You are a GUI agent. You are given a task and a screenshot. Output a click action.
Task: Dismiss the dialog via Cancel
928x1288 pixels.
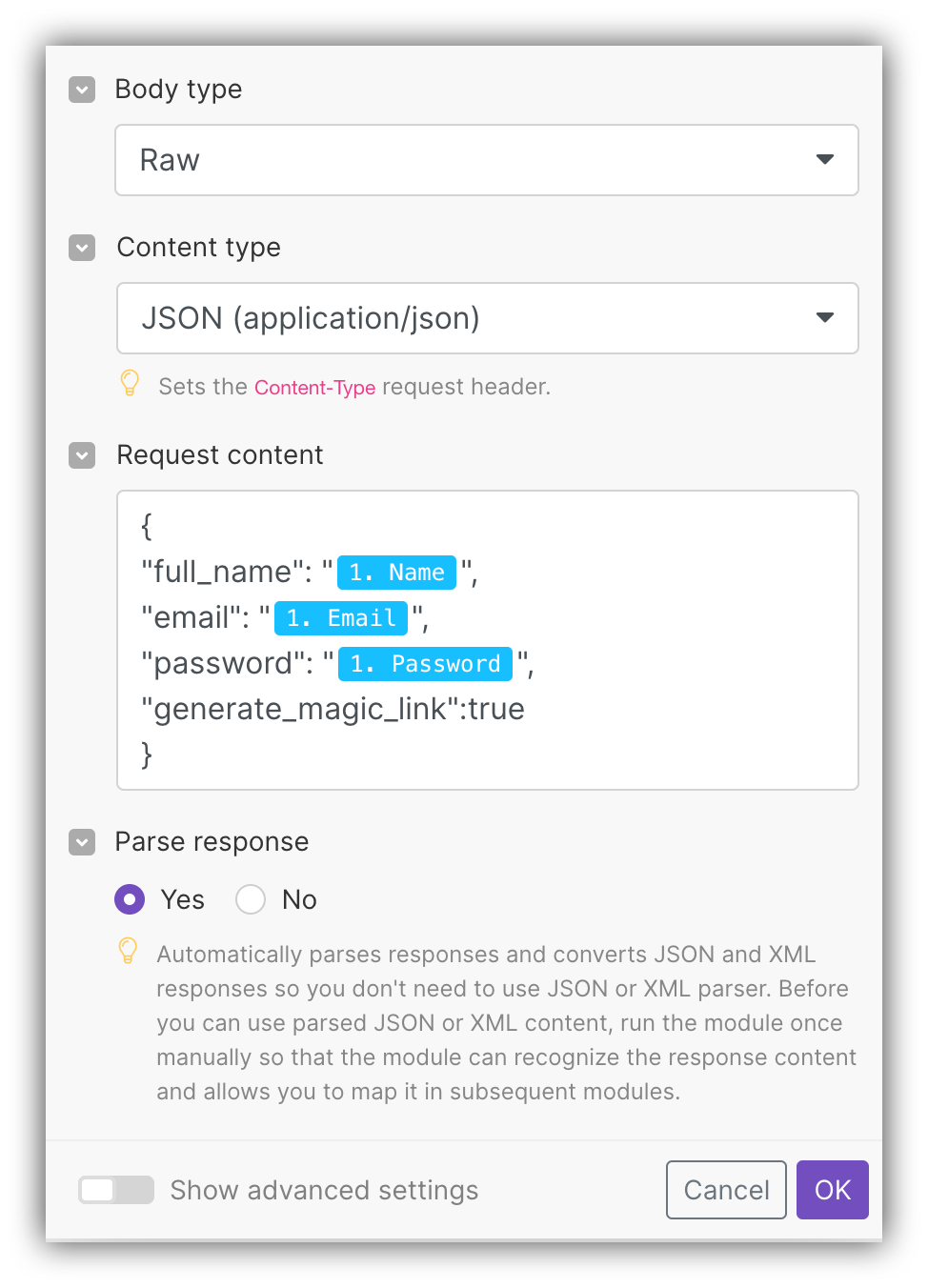pos(726,1190)
